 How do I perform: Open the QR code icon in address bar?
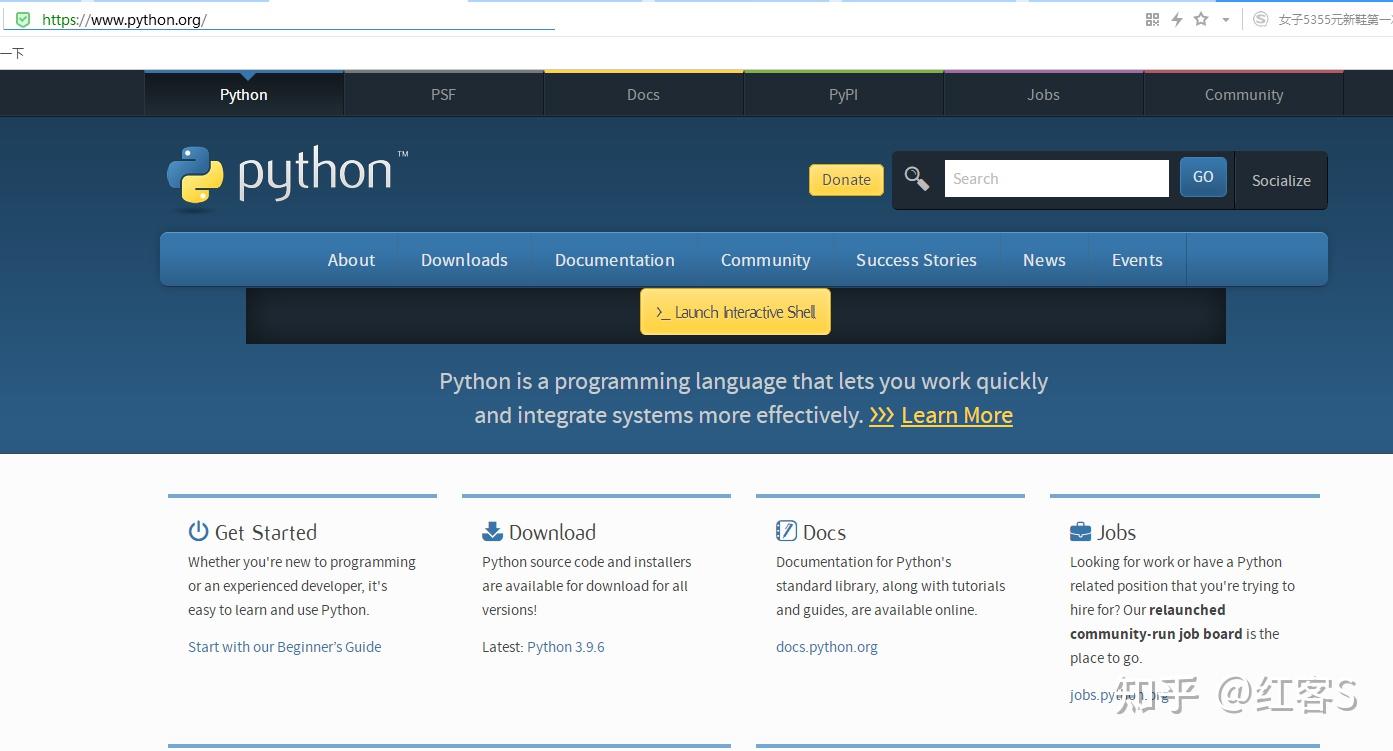(x=1152, y=19)
